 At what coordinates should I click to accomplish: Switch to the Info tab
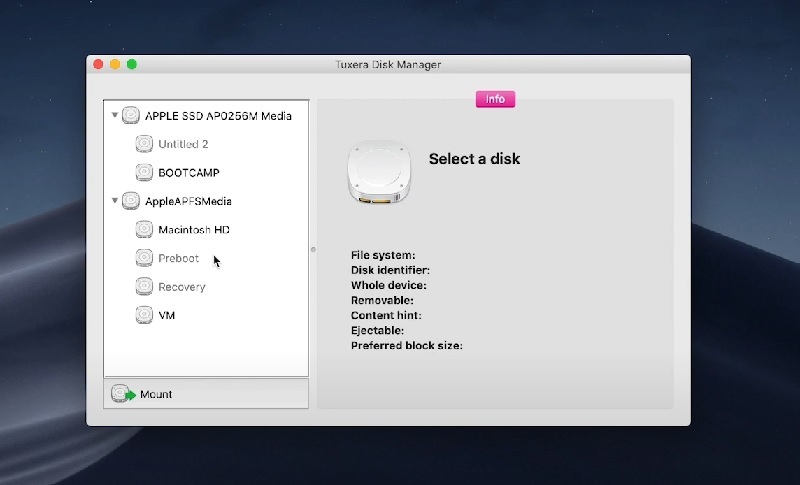(x=495, y=99)
